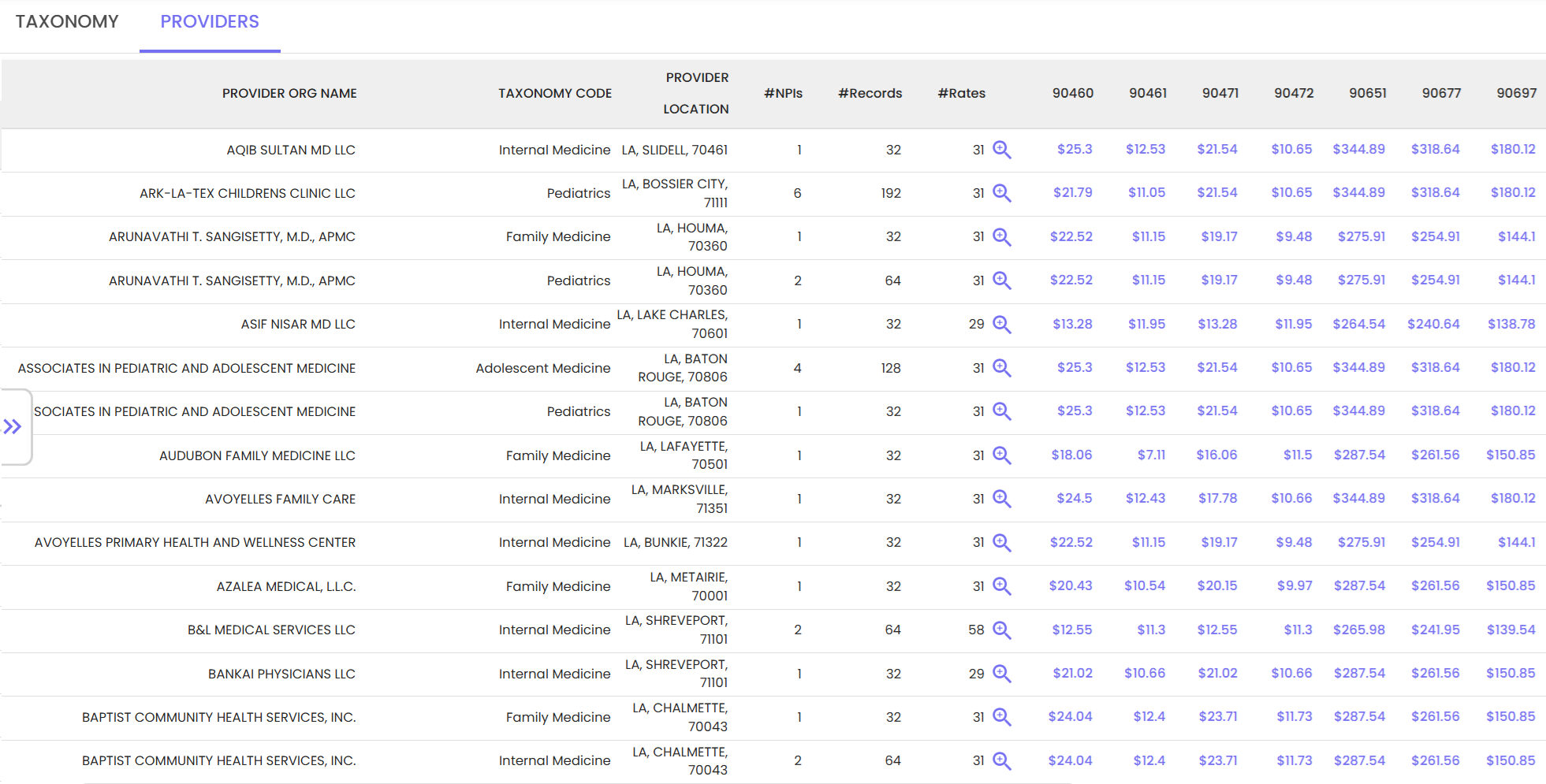Viewport: 1546px width, 784px height.
Task: Click the #NPIs column header
Action: click(x=783, y=93)
